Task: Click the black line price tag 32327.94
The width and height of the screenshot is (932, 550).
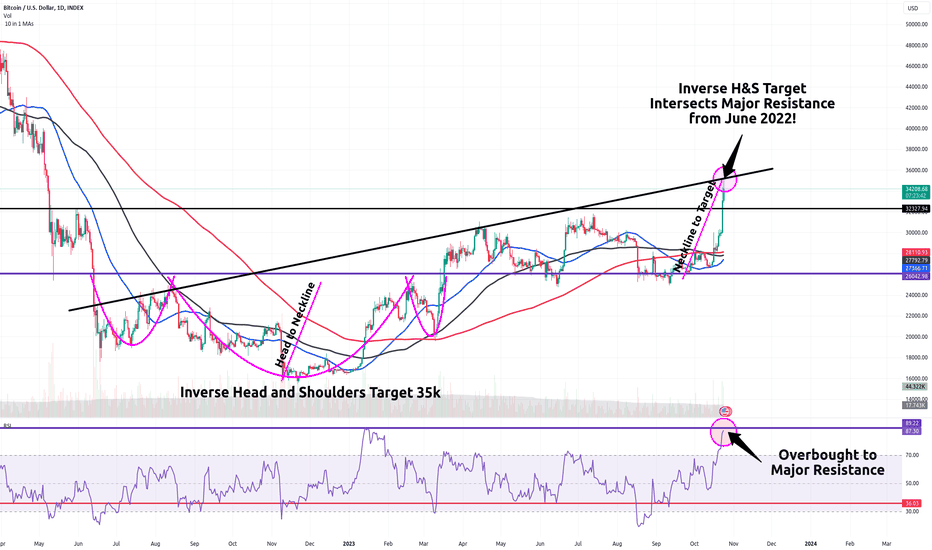Action: coord(915,209)
